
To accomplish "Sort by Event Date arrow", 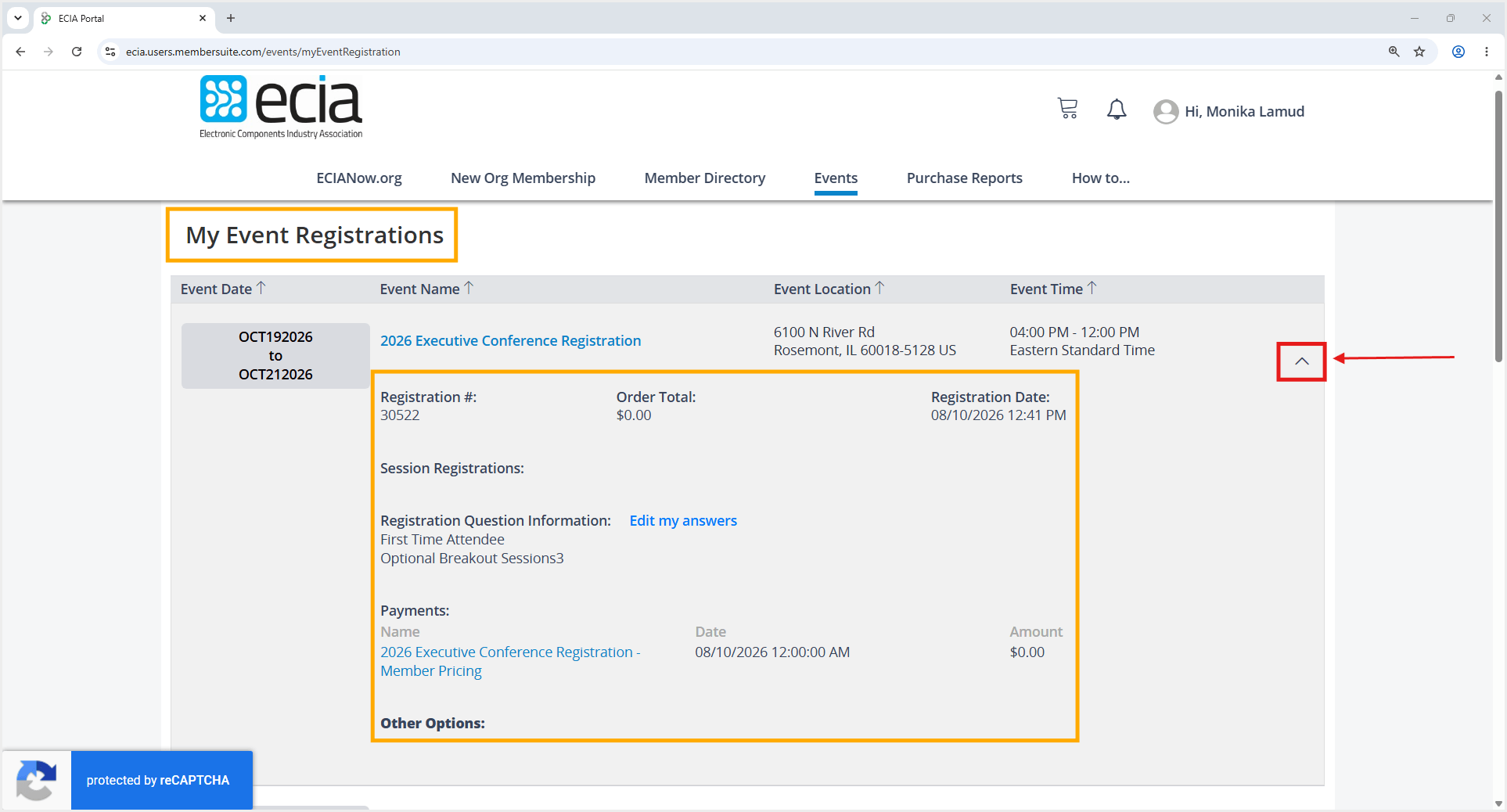I will coord(261,288).
